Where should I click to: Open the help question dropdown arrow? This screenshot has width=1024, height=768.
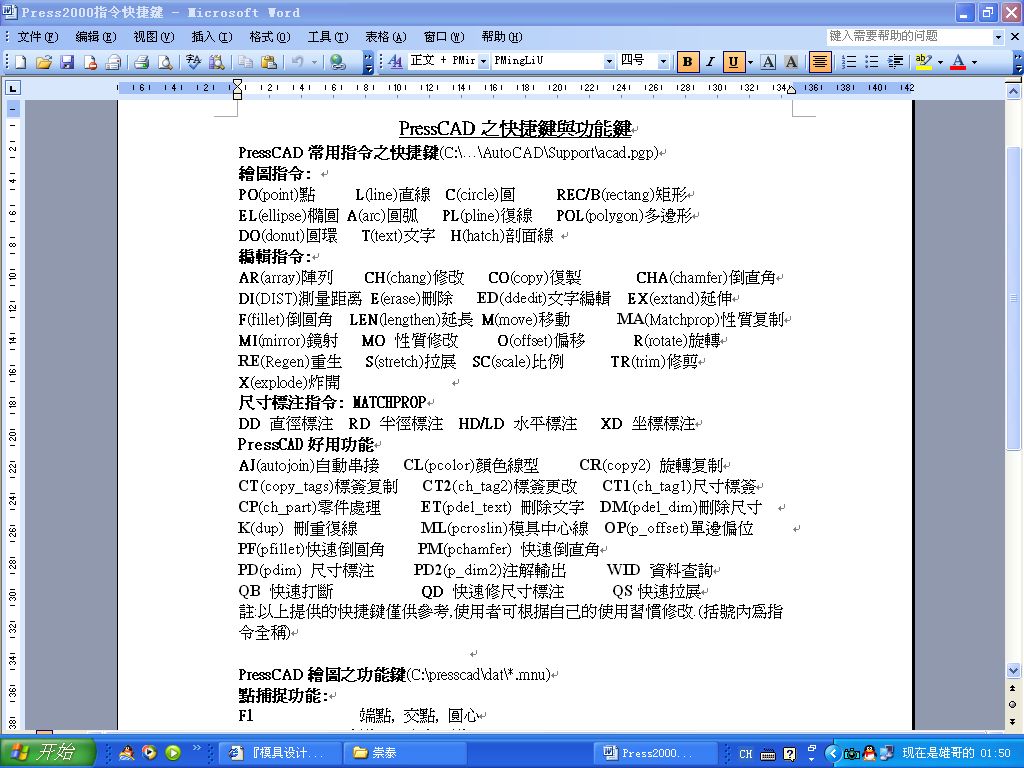[x=998, y=37]
